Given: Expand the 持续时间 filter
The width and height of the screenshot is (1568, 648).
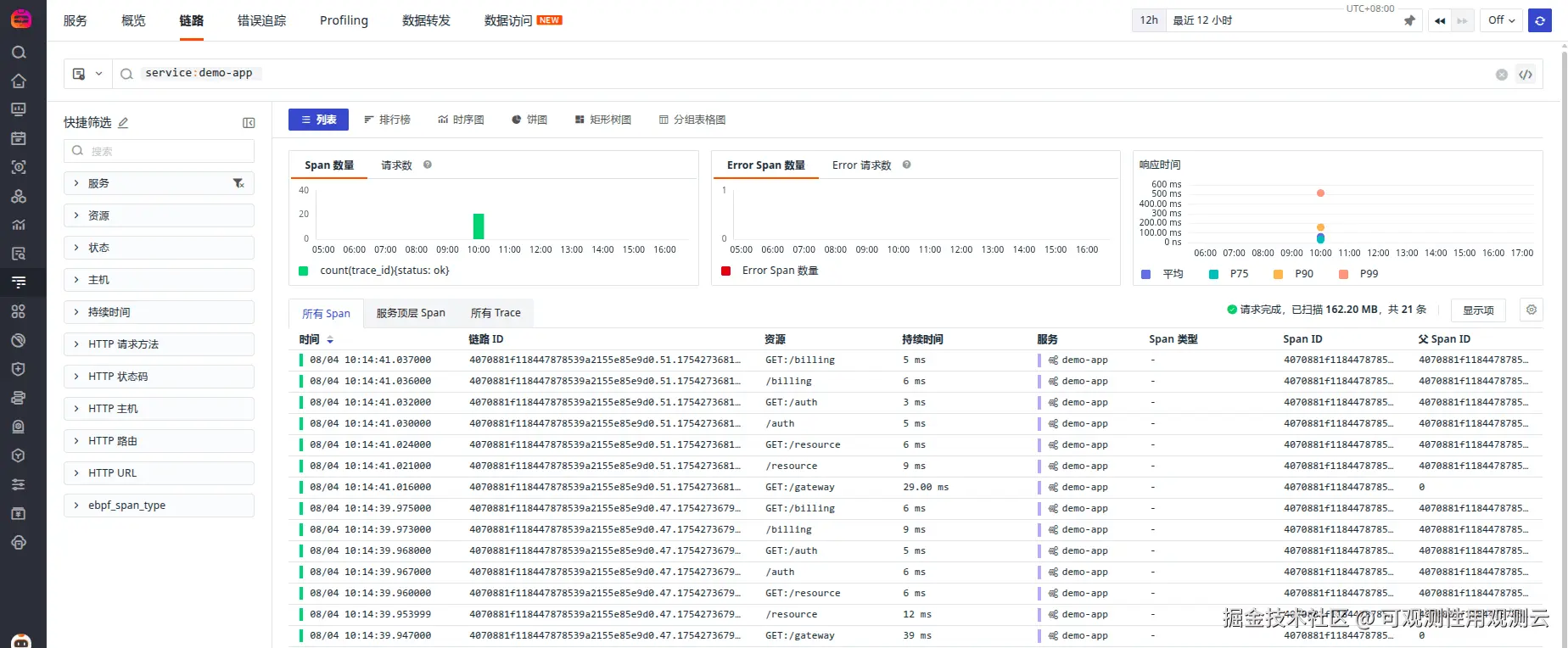Looking at the screenshot, I should coord(159,312).
